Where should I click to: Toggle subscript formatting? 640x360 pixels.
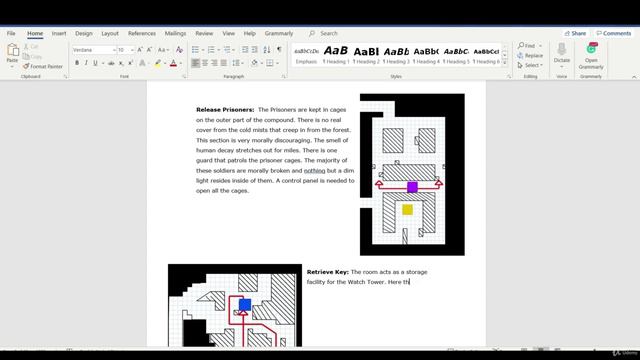[121, 63]
